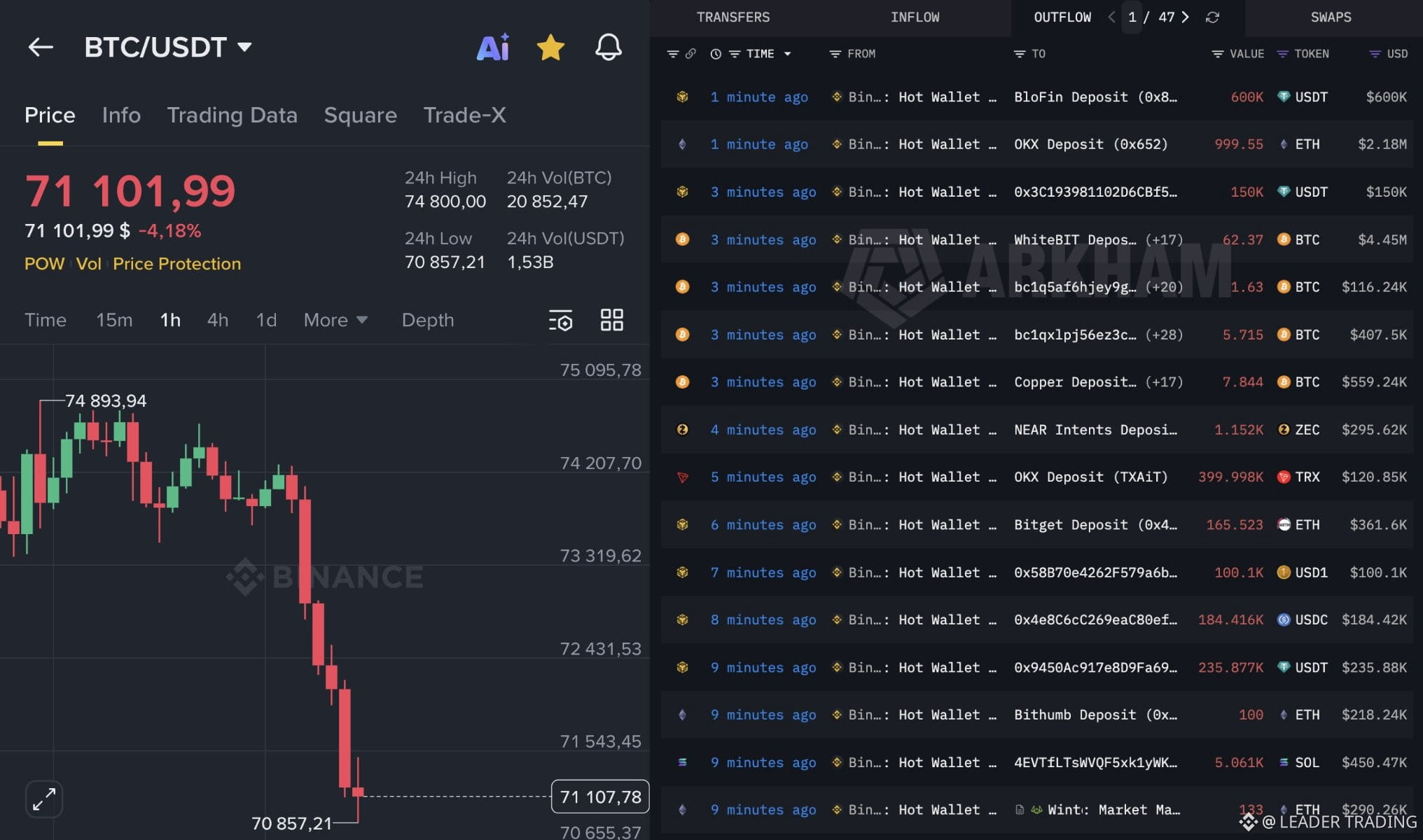The height and width of the screenshot is (840, 1423).
Task: Click USDC token icon on $184.42K row
Action: click(1283, 619)
